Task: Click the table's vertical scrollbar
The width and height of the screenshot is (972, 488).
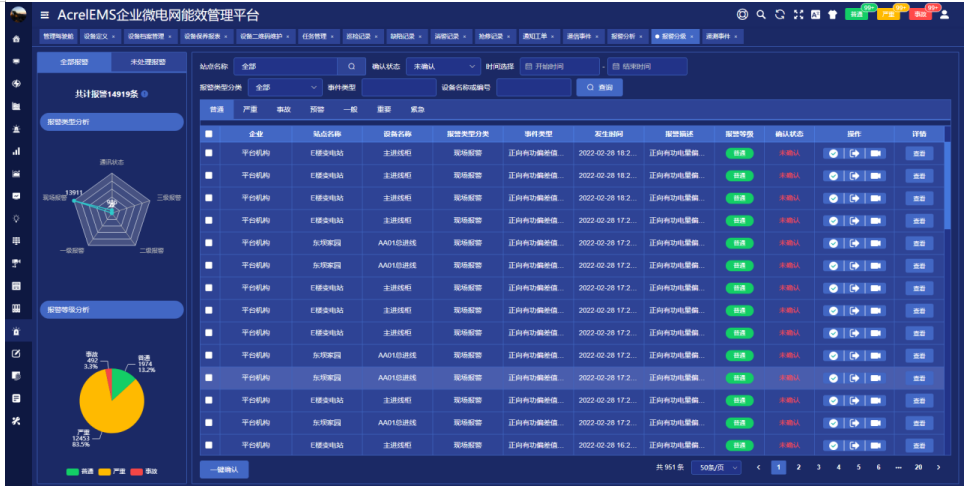Action: click(947, 186)
